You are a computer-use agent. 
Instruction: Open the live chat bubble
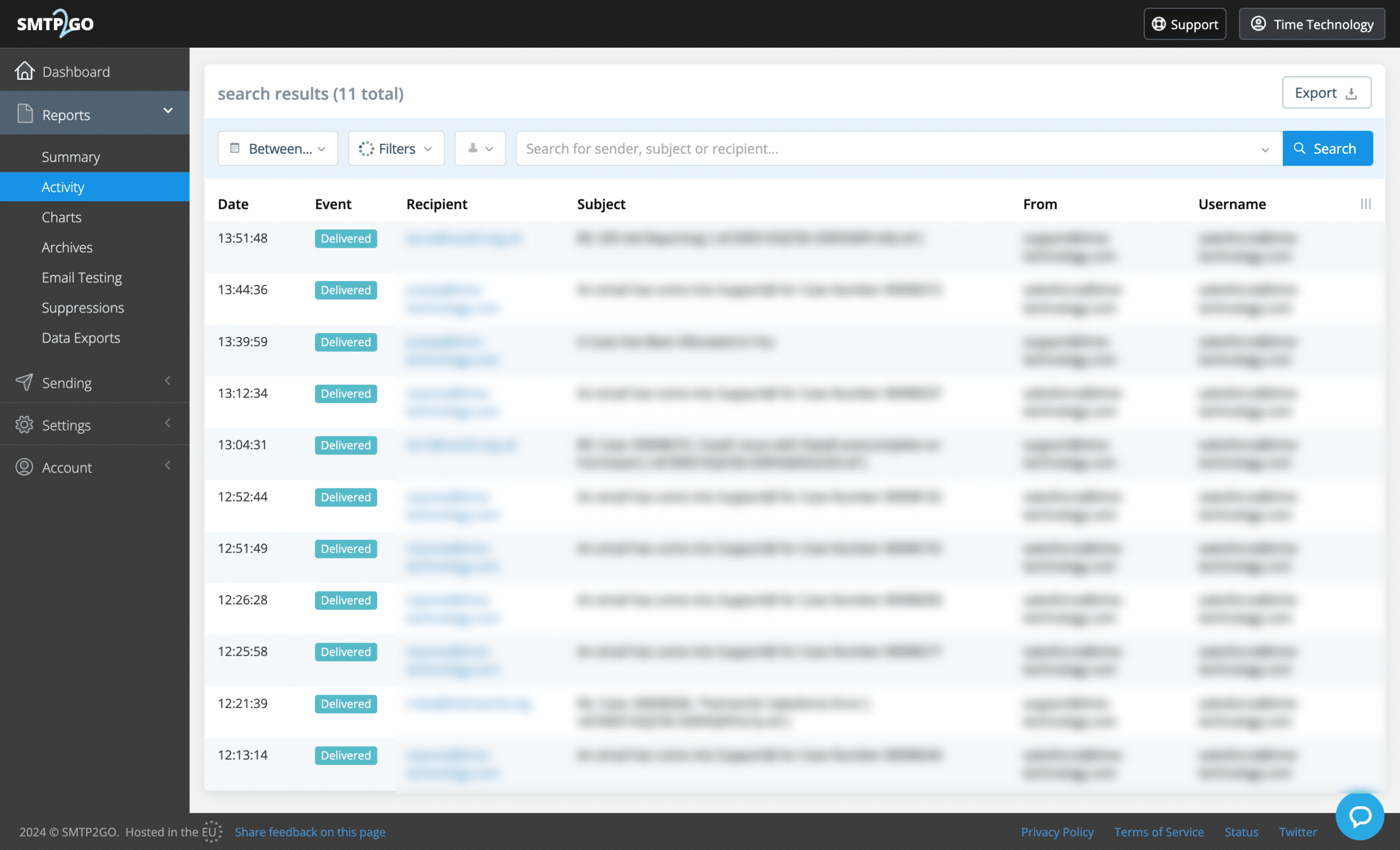[1360, 816]
